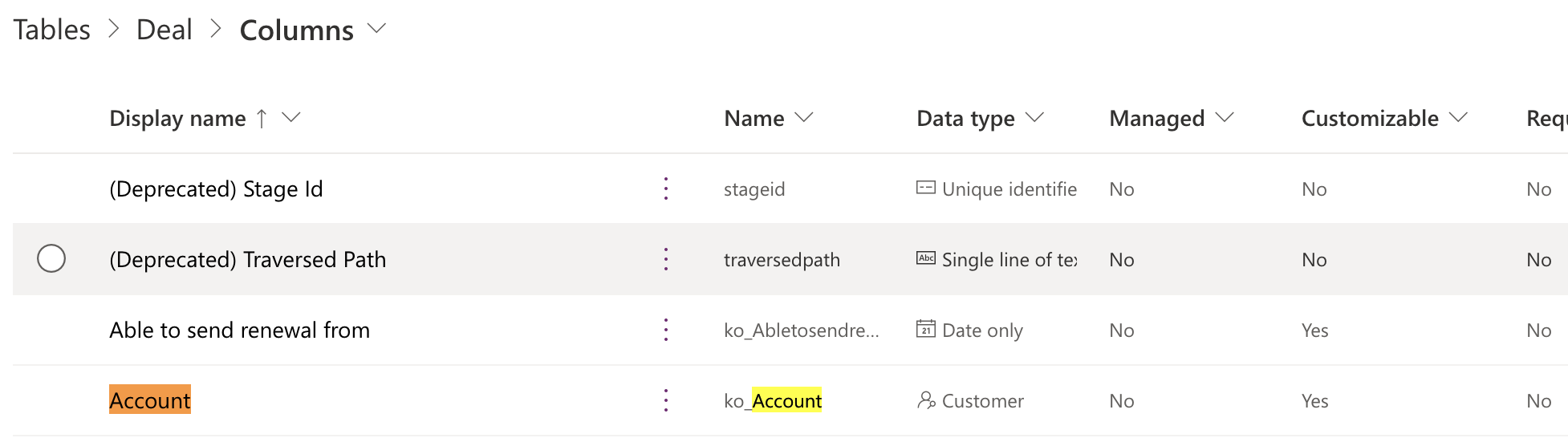
Task: Open the Customizable column dropdown
Action: (1459, 118)
